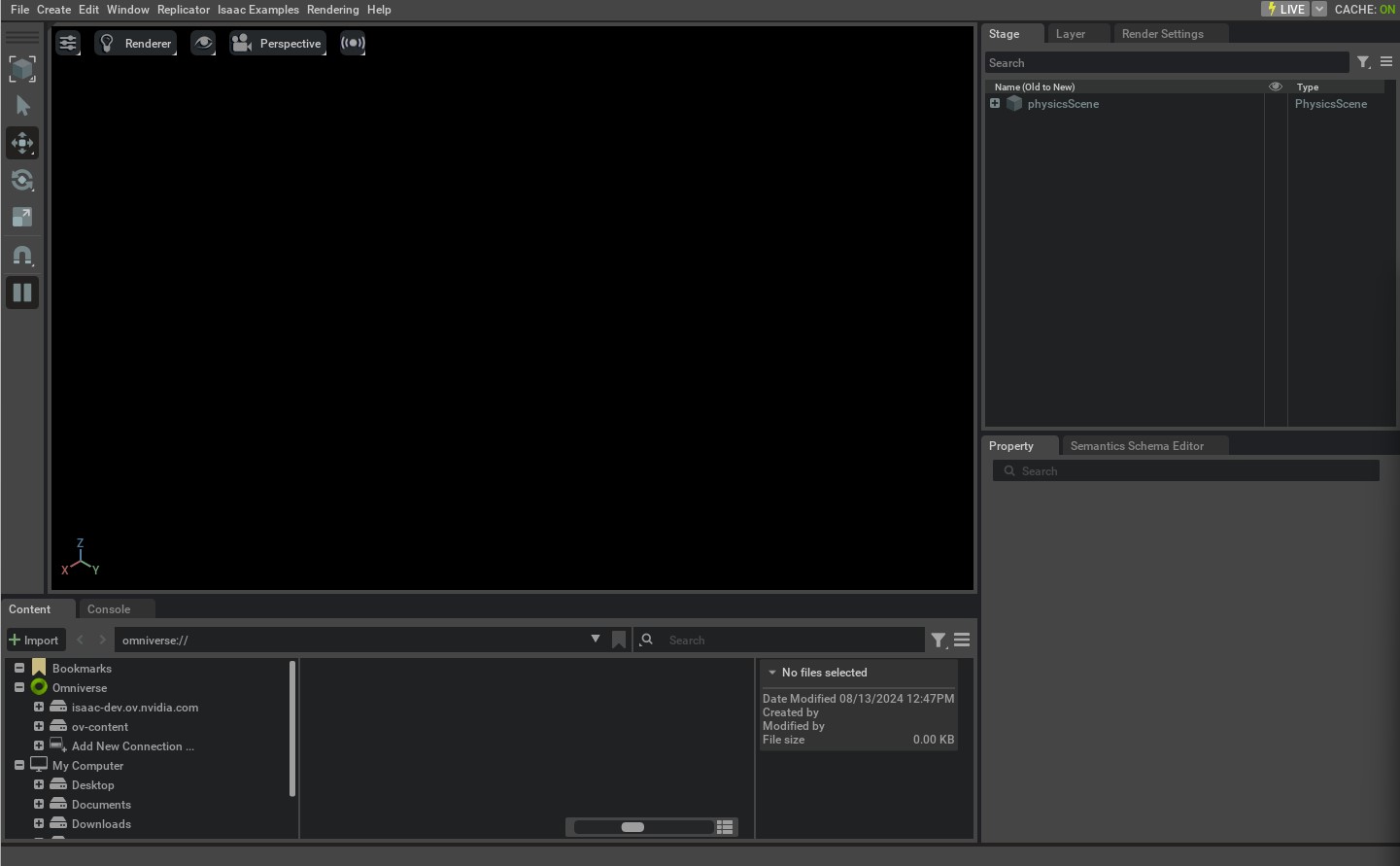The image size is (1400, 866).
Task: Expand the isaac-dev.ov.nvidia.com connection
Action: [39, 707]
